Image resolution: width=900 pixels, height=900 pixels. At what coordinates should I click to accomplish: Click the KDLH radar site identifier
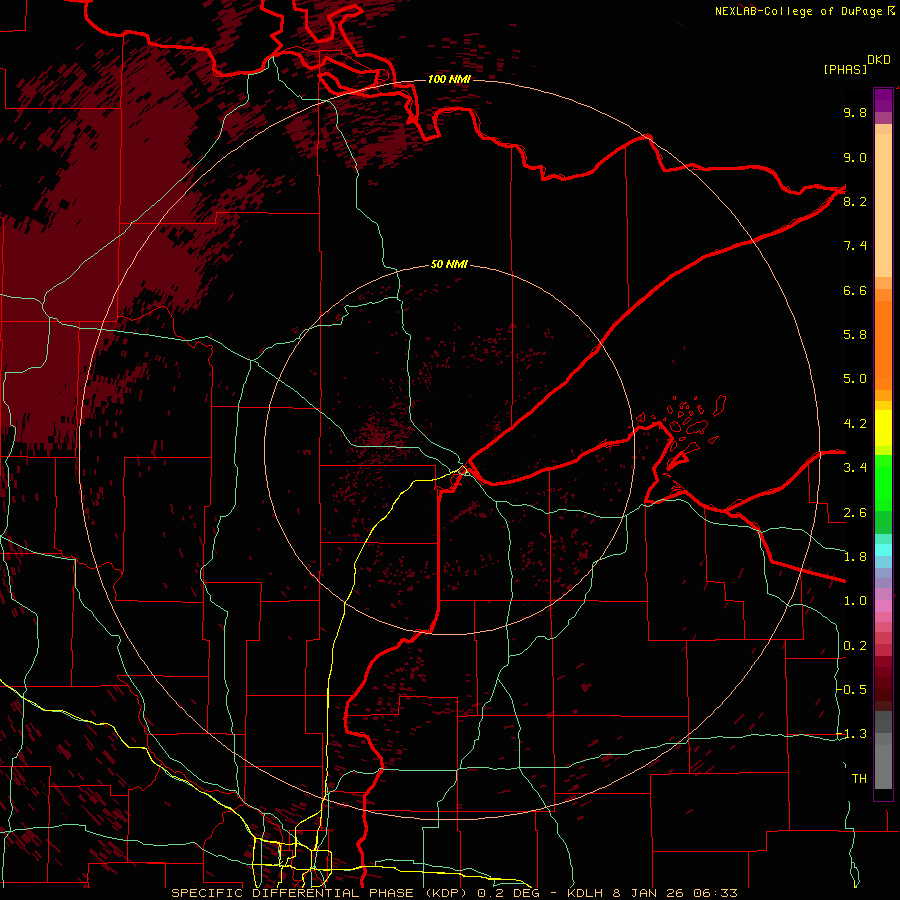coord(587,893)
